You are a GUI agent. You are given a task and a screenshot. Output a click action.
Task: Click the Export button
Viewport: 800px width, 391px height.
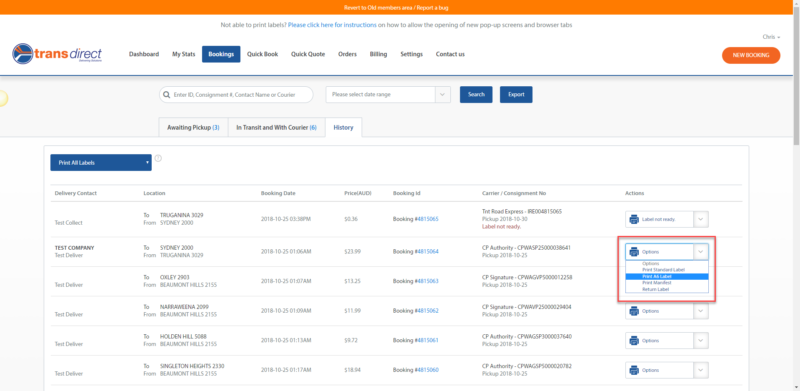(x=516, y=94)
